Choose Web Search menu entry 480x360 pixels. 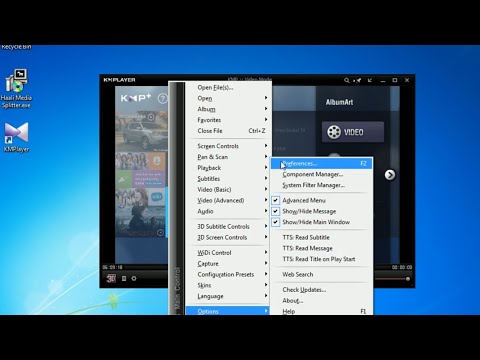coord(322,274)
